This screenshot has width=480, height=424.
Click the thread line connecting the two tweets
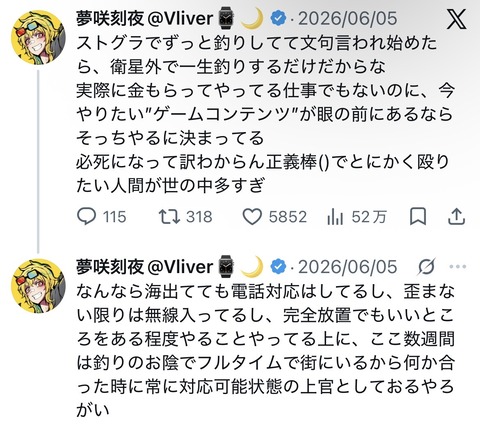pos(38,161)
